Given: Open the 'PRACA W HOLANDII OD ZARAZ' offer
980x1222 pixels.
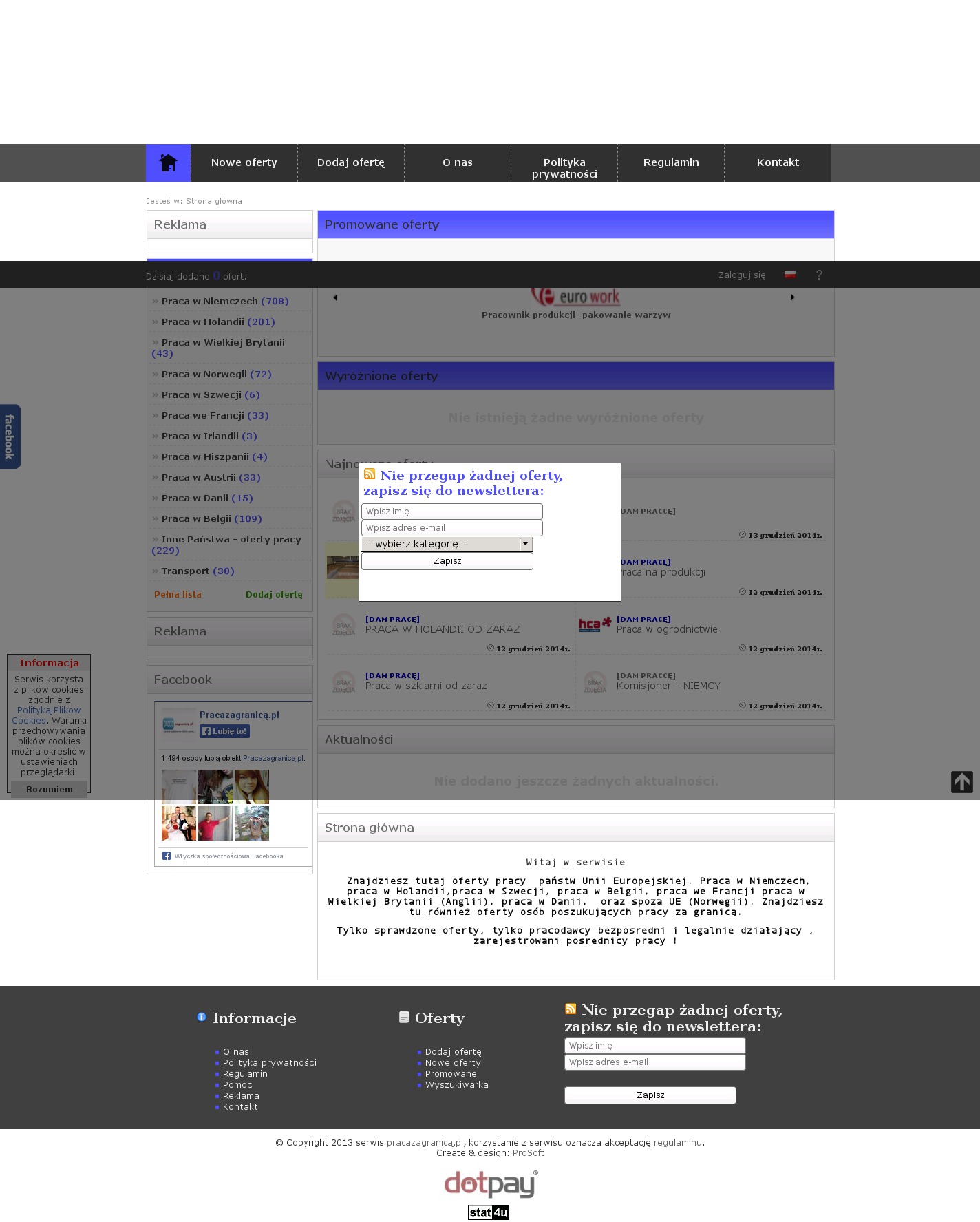Looking at the screenshot, I should point(443,629).
